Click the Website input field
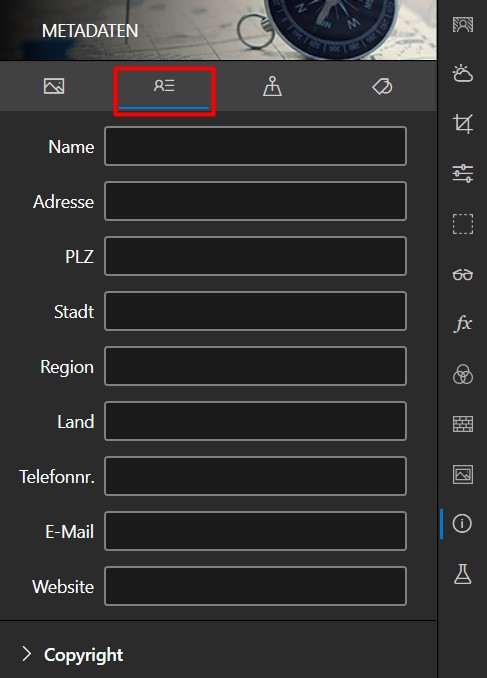The width and height of the screenshot is (487, 678). click(255, 586)
